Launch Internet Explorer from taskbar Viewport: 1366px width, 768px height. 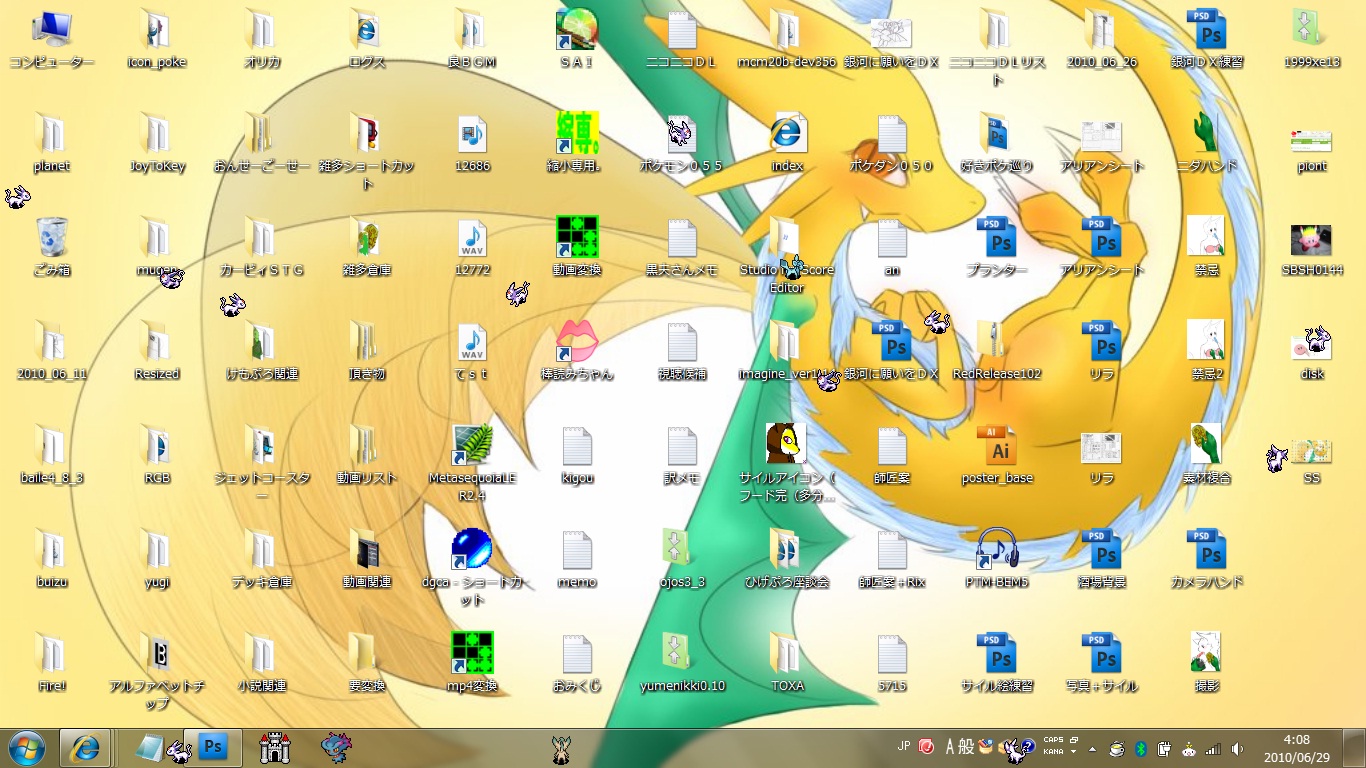click(85, 747)
